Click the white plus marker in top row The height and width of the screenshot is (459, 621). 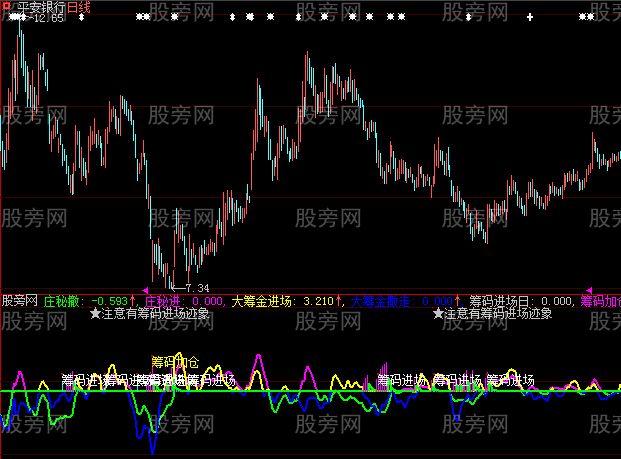(x=530, y=17)
